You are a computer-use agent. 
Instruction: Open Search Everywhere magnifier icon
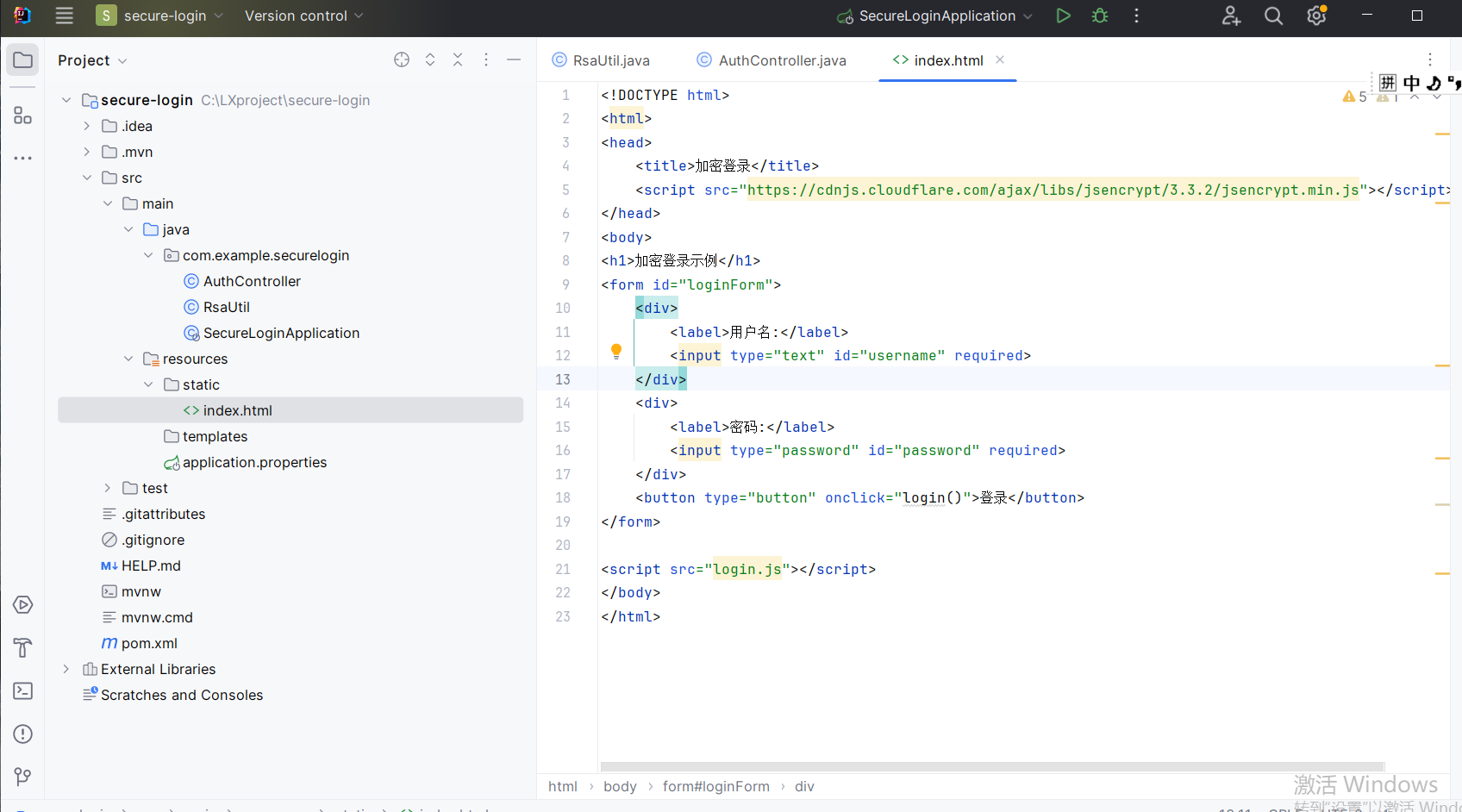pos(1273,16)
